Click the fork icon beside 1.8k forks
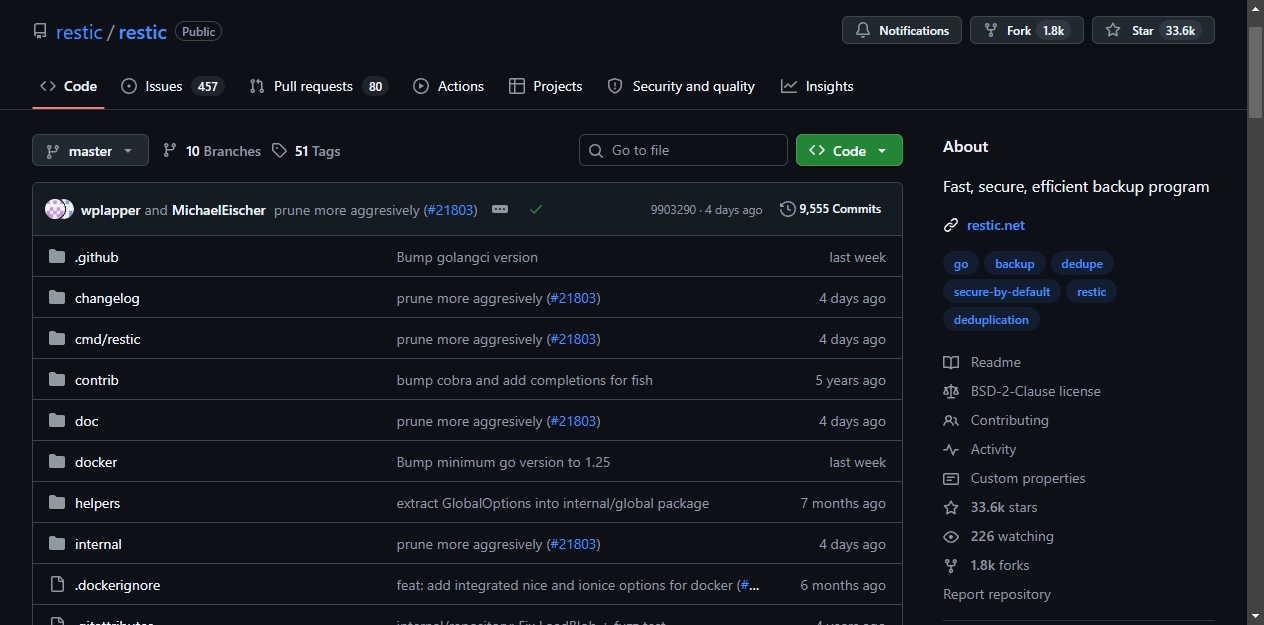Image resolution: width=1264 pixels, height=625 pixels. click(x=951, y=565)
